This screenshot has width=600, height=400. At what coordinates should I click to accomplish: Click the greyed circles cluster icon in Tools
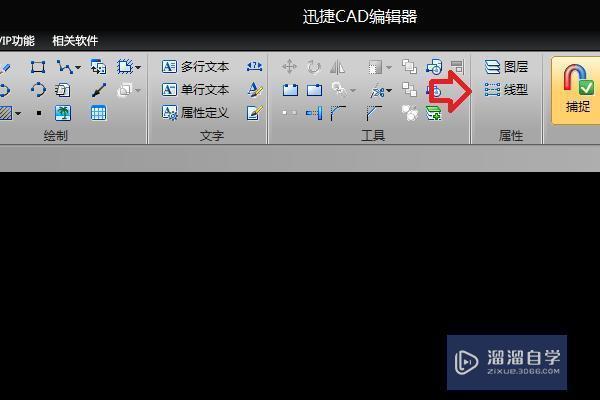409,113
